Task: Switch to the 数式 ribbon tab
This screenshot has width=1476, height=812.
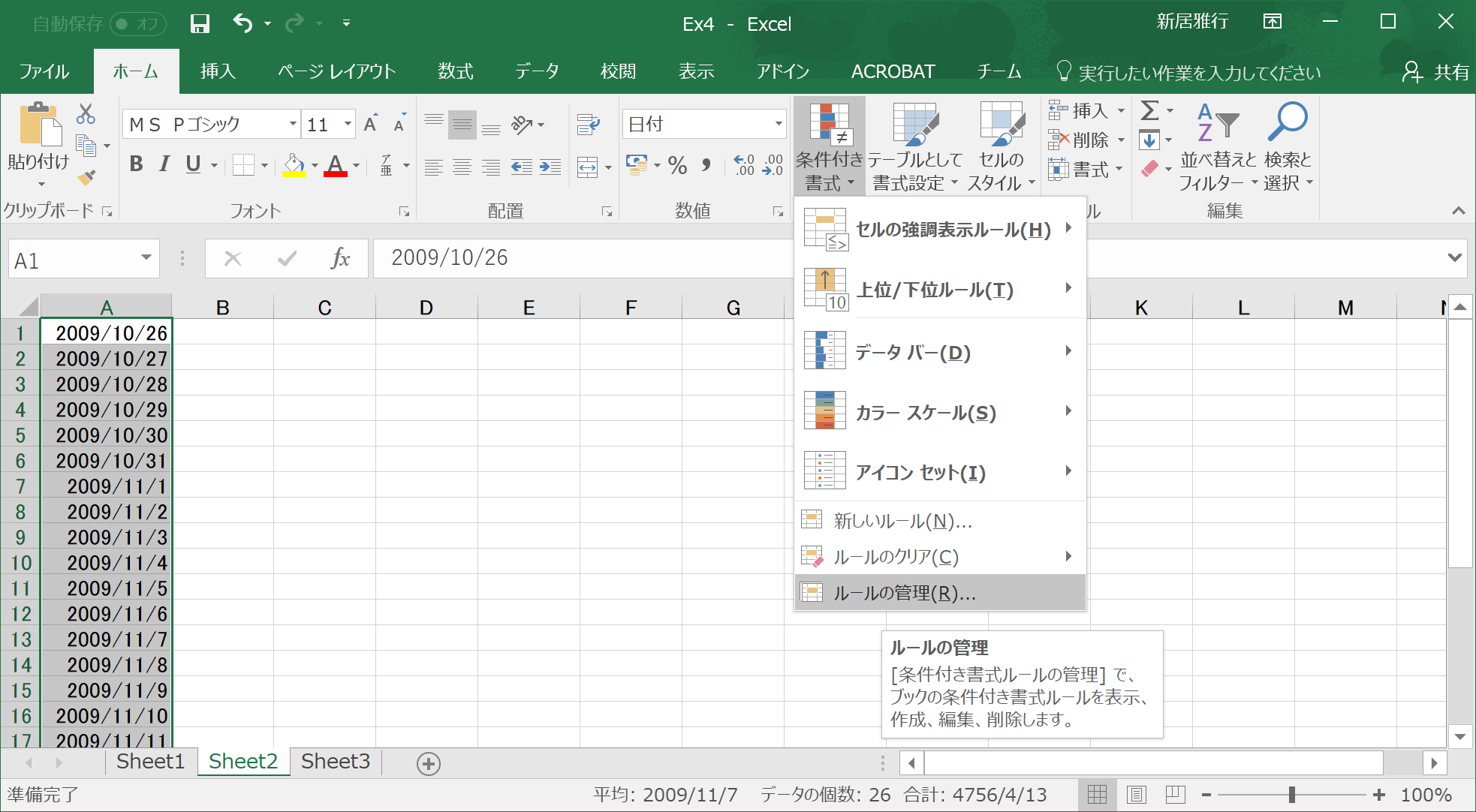Action: point(455,72)
